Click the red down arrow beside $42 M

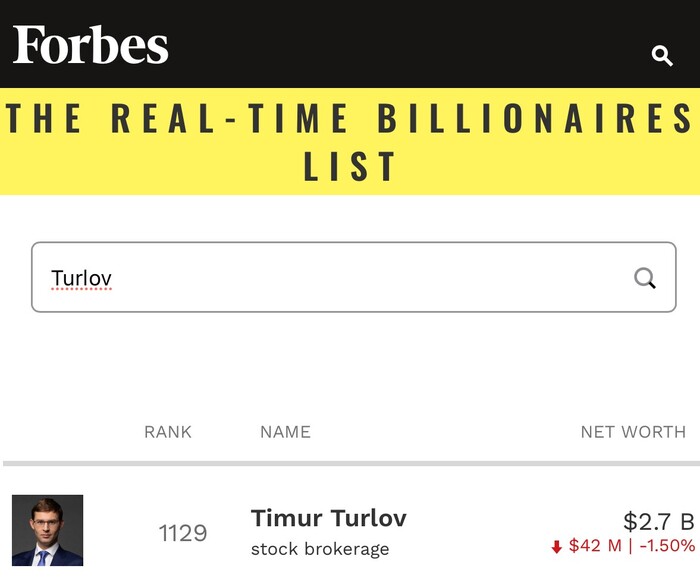point(557,547)
